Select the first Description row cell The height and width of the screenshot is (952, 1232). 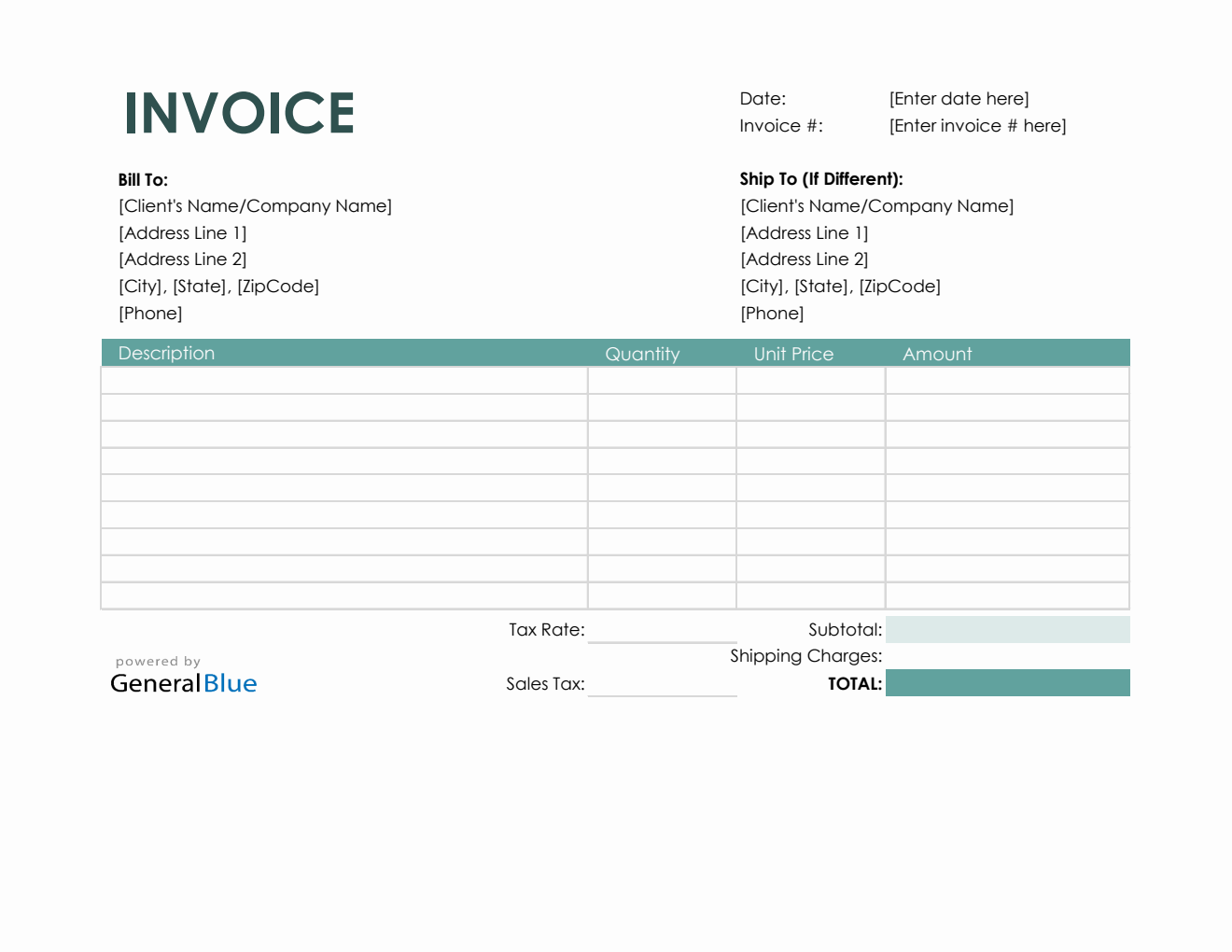tap(343, 380)
